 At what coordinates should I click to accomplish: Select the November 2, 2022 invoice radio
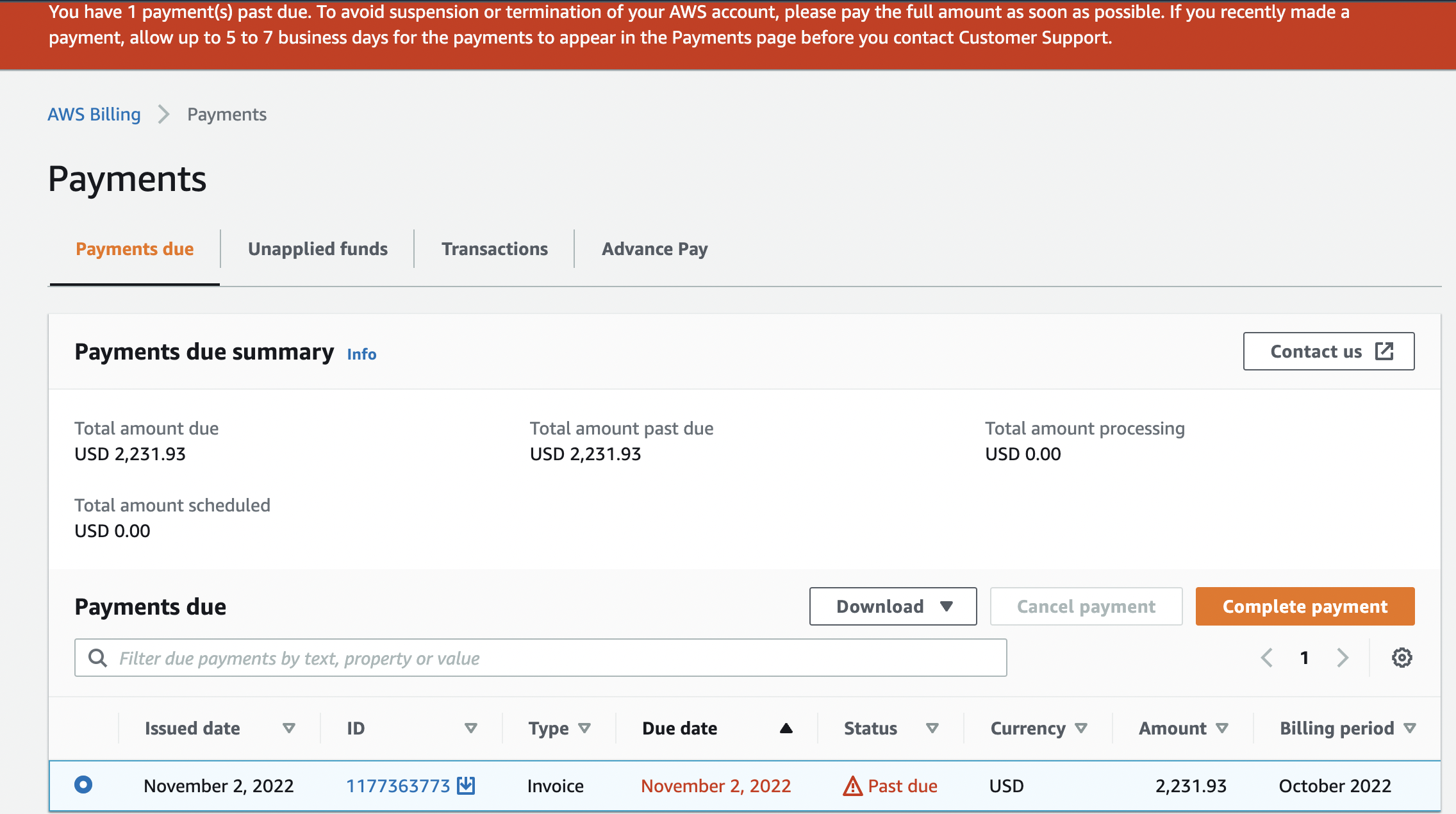(83, 785)
